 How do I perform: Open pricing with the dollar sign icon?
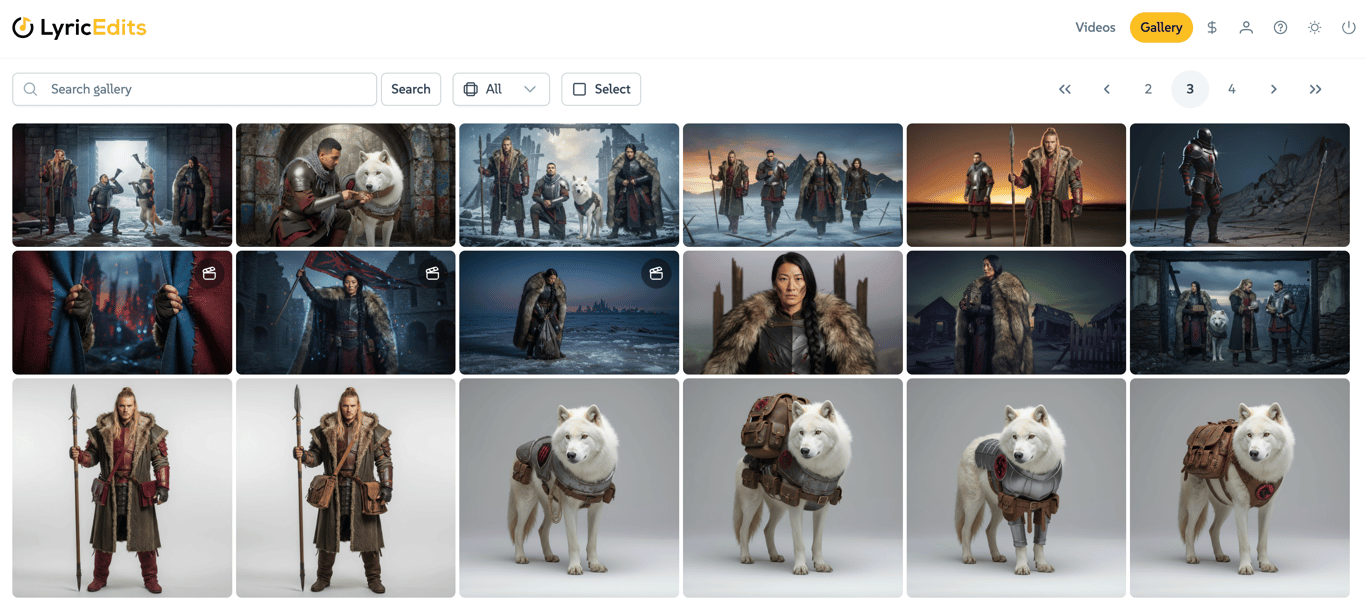point(1212,27)
